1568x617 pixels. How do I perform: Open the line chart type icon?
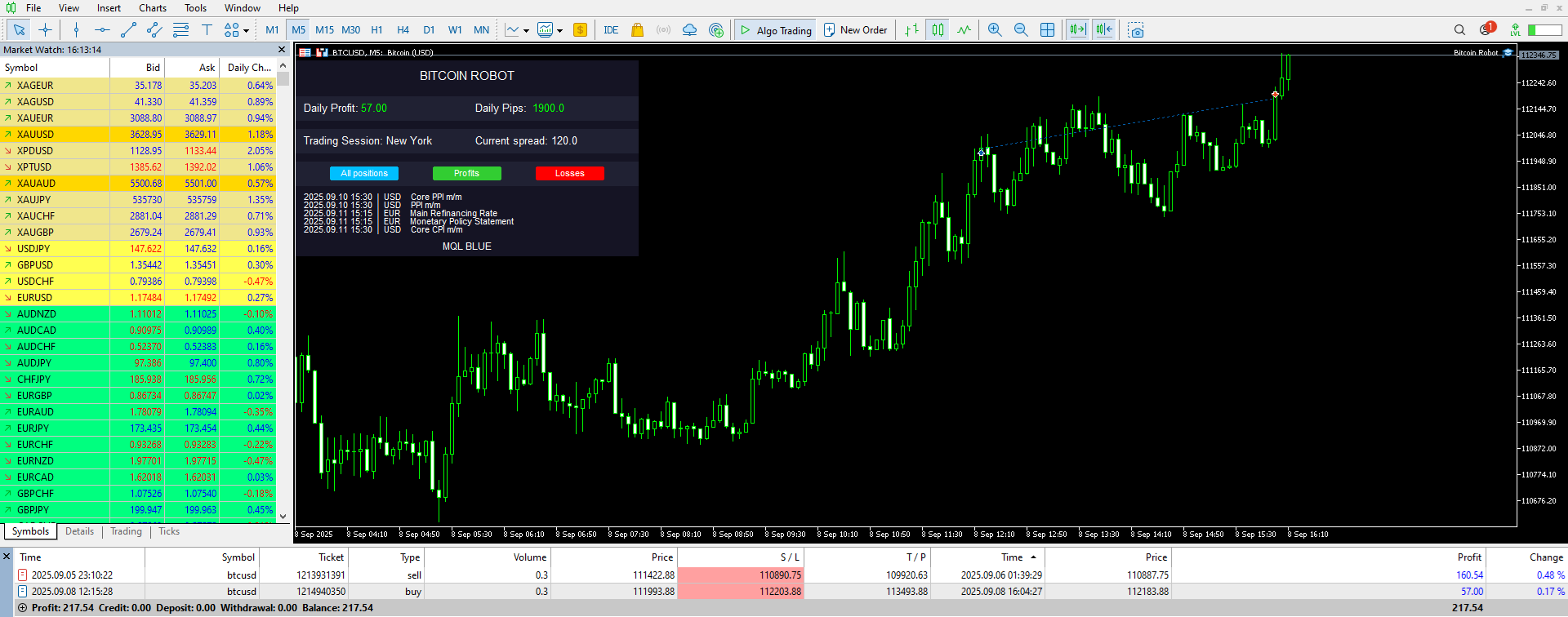pos(512,30)
